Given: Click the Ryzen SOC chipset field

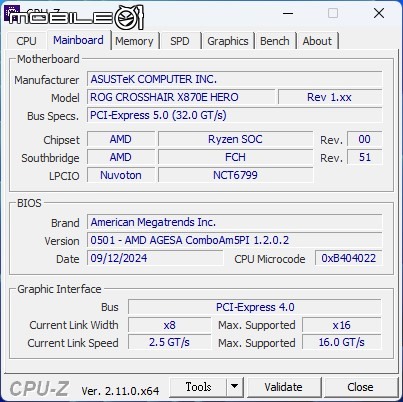Looking at the screenshot, I should (235, 139).
